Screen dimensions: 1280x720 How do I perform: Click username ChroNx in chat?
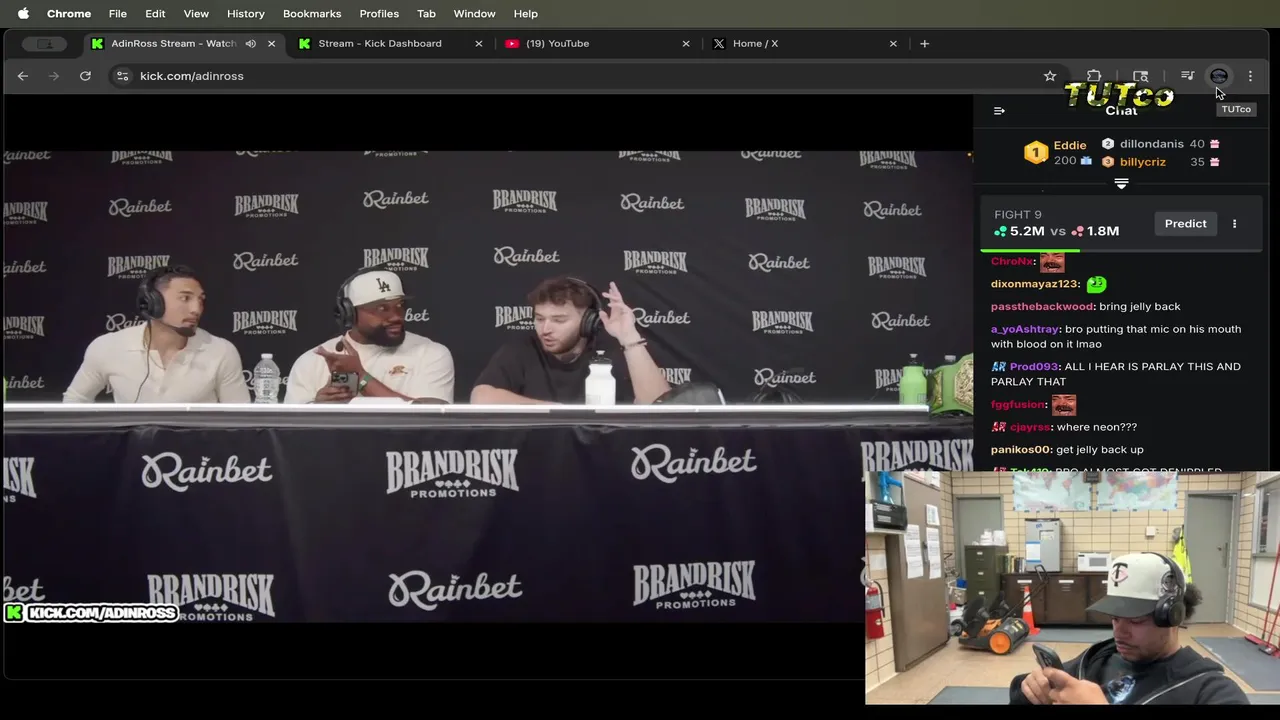1012,262
